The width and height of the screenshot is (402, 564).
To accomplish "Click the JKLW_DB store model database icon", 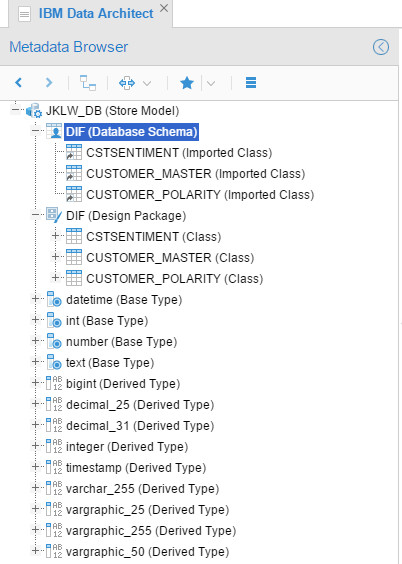I will click(x=34, y=111).
